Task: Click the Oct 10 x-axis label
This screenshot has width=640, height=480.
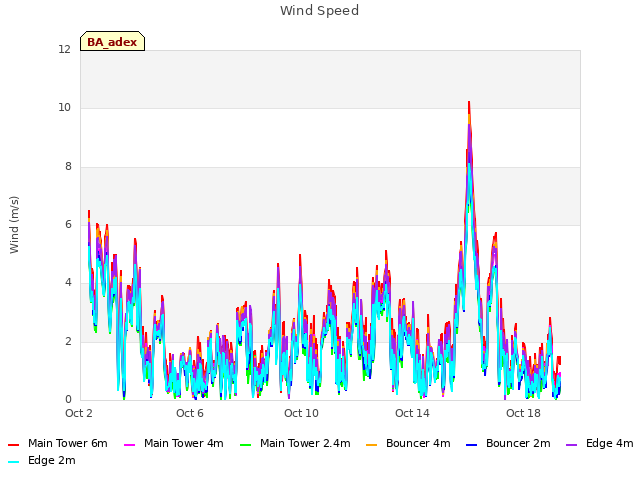Action: point(301,413)
